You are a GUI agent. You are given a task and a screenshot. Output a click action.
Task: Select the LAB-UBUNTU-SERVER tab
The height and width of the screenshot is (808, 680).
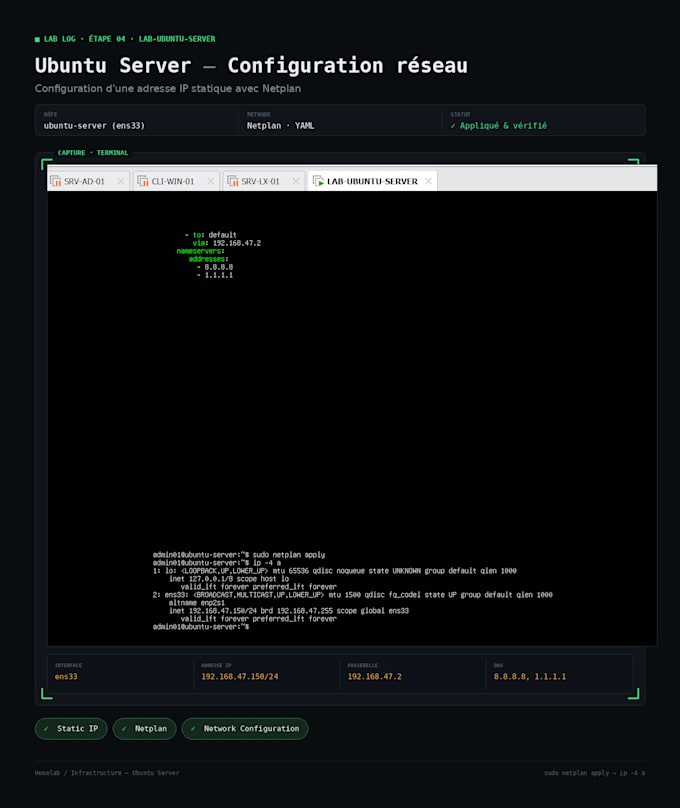point(372,181)
